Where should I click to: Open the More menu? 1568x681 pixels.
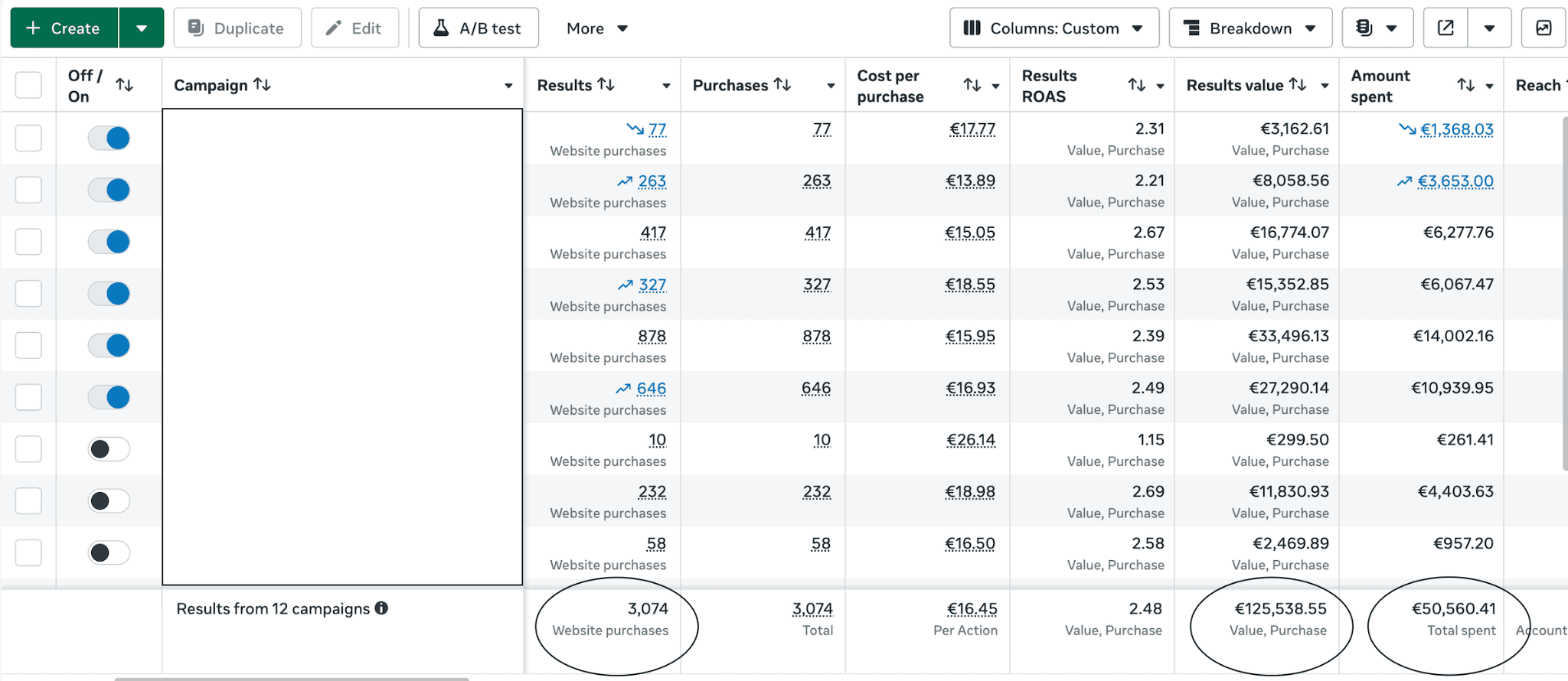point(597,28)
